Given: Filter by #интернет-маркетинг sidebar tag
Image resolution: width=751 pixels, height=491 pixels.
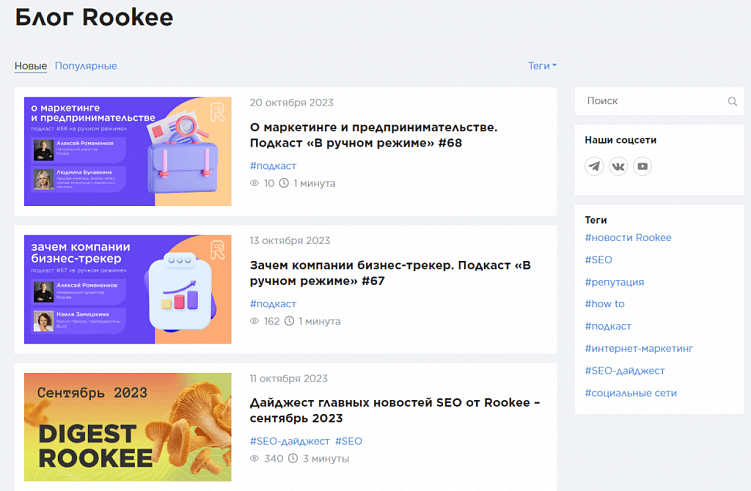Looking at the screenshot, I should tap(639, 348).
